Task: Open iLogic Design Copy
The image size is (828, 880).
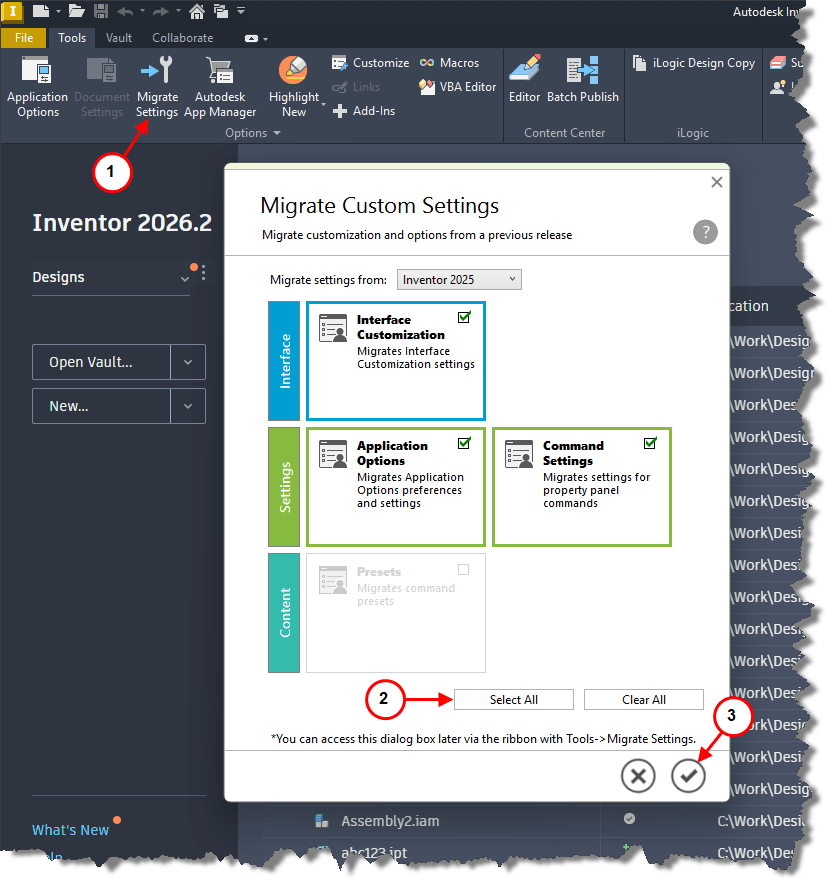Action: tap(694, 63)
